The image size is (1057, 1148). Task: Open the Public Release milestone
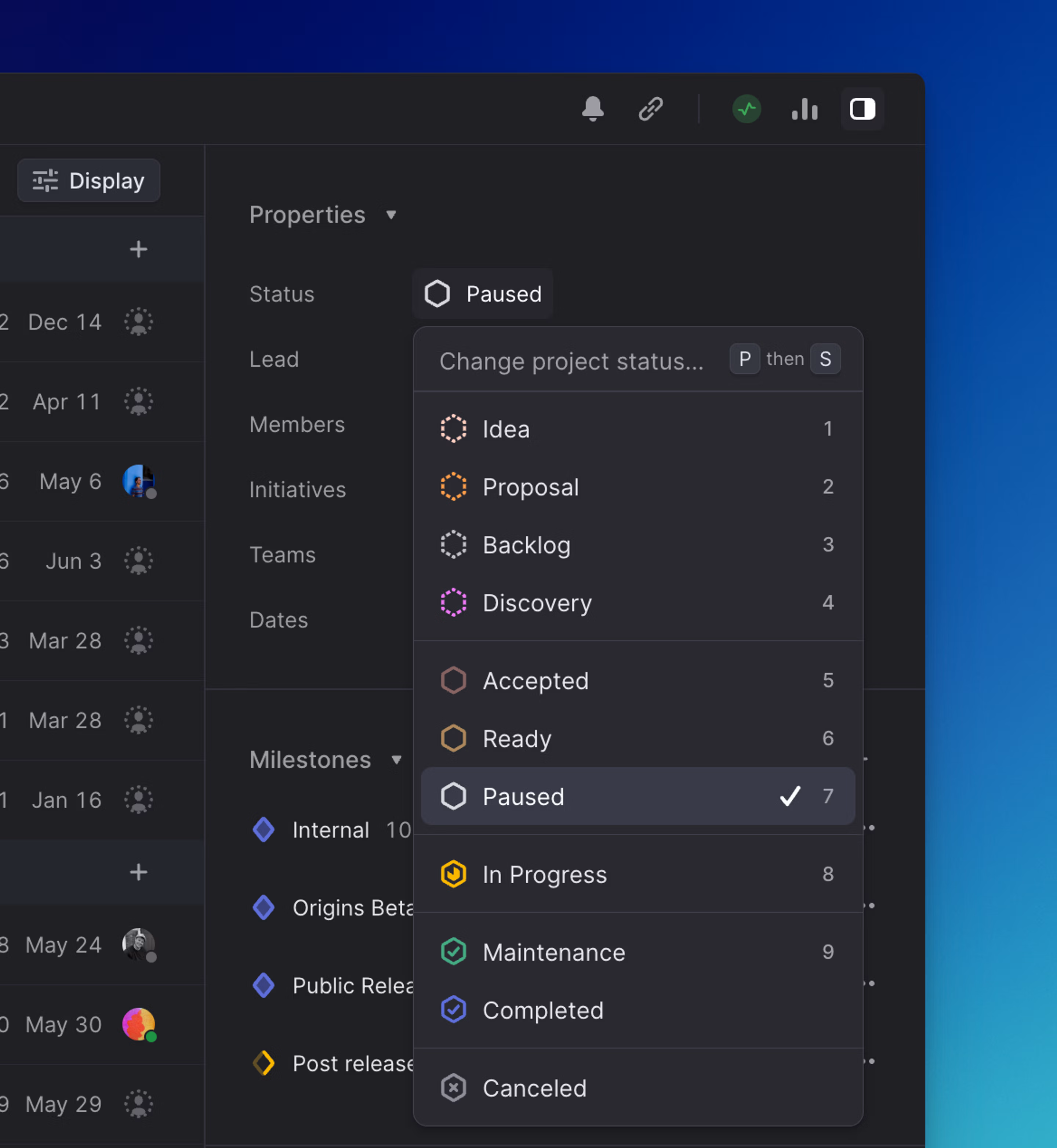click(353, 986)
